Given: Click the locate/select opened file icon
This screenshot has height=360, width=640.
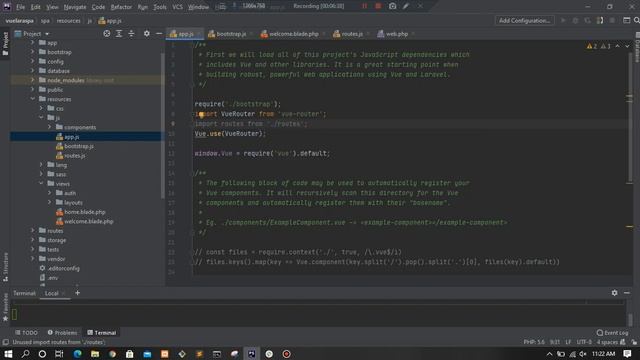Looking at the screenshot, I should (107, 33).
